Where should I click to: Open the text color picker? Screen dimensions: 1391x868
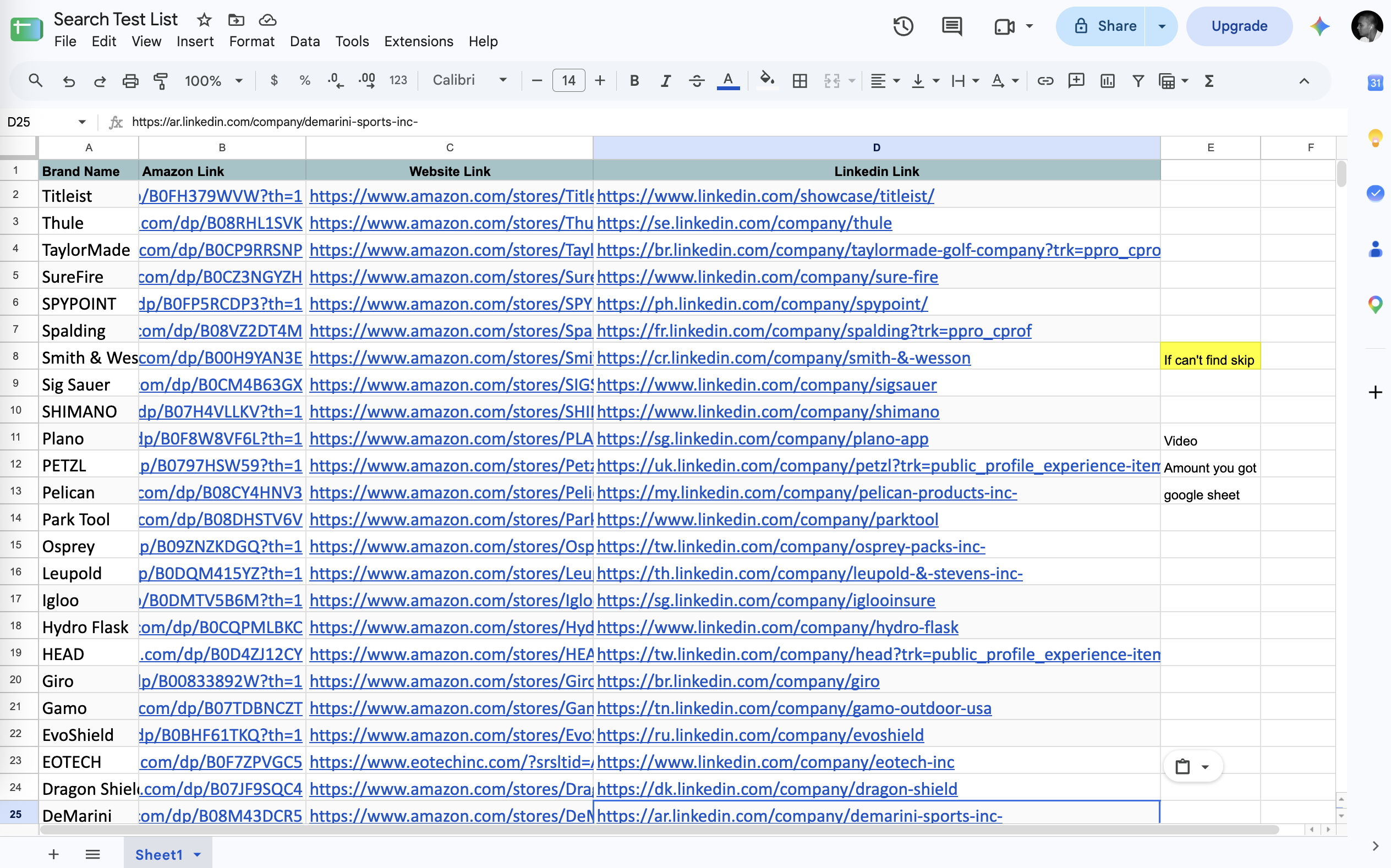coord(728,81)
